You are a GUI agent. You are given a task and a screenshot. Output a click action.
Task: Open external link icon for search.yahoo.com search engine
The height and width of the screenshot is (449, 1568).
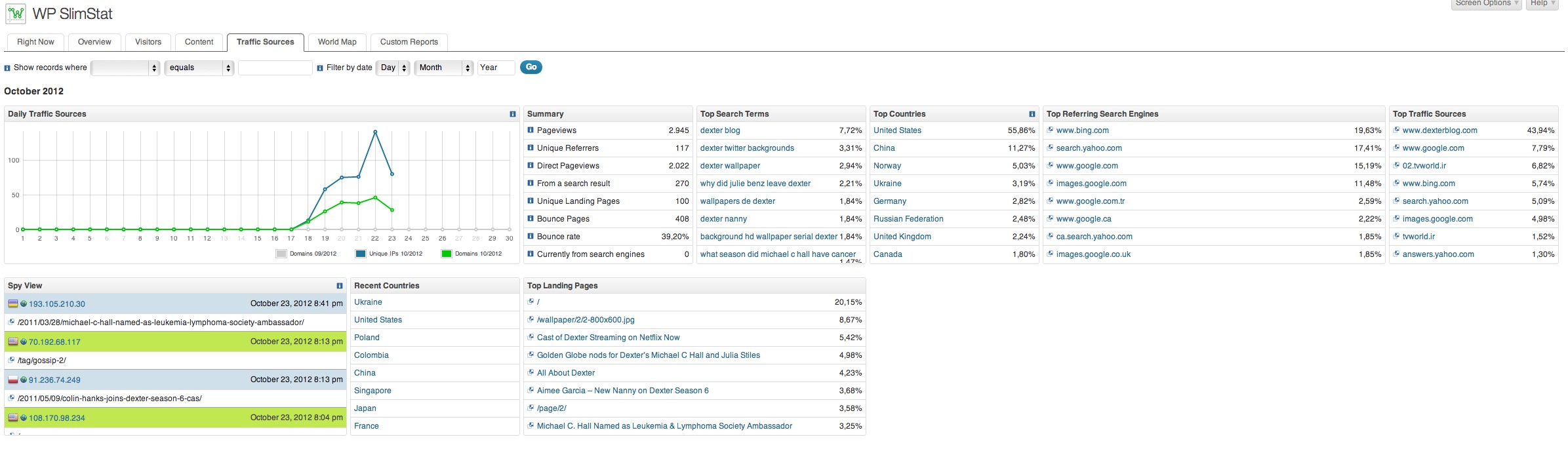coord(1050,147)
